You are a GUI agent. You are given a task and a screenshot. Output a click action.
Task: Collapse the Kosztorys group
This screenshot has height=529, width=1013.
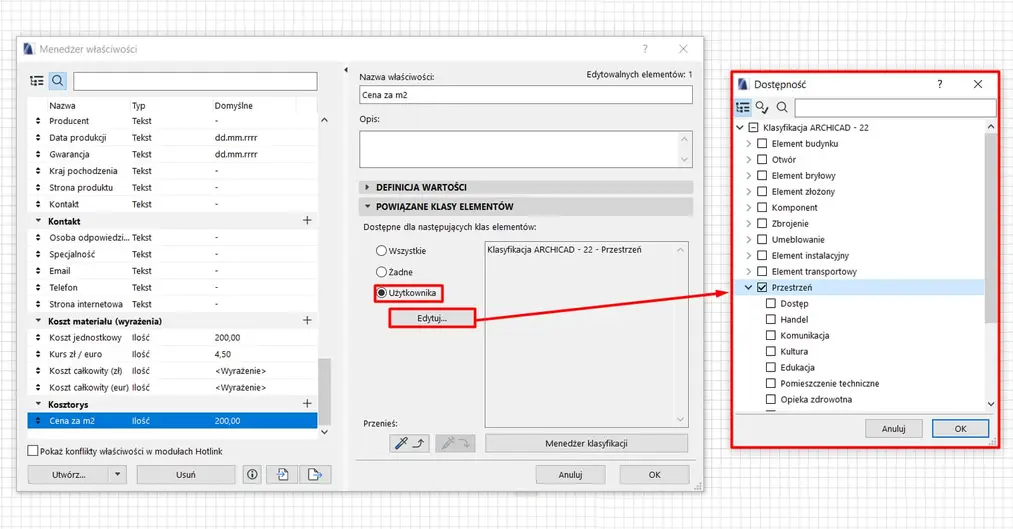38,404
